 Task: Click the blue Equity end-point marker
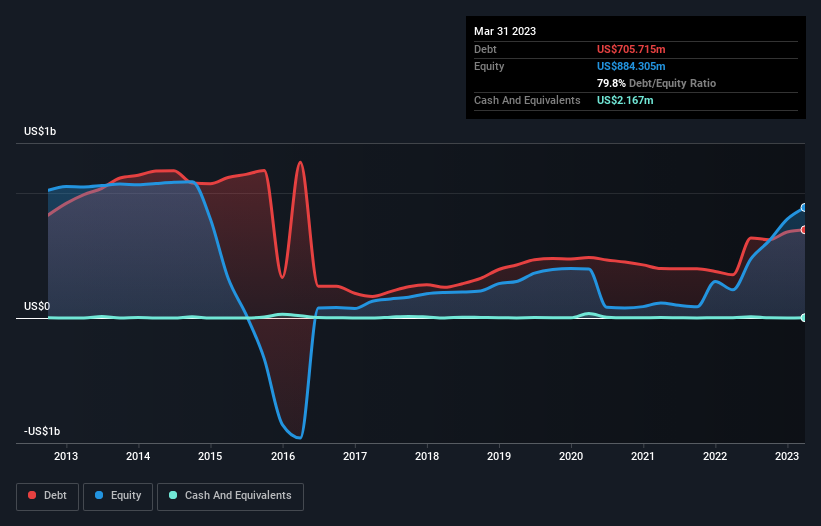pos(804,208)
